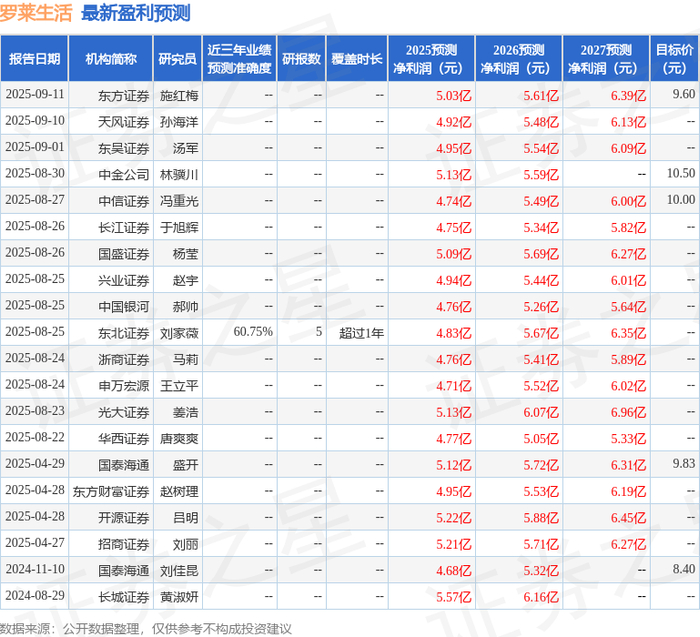Screen dimensions: 700x637
Task: Select institution 天风证券
Action: click(x=124, y=122)
